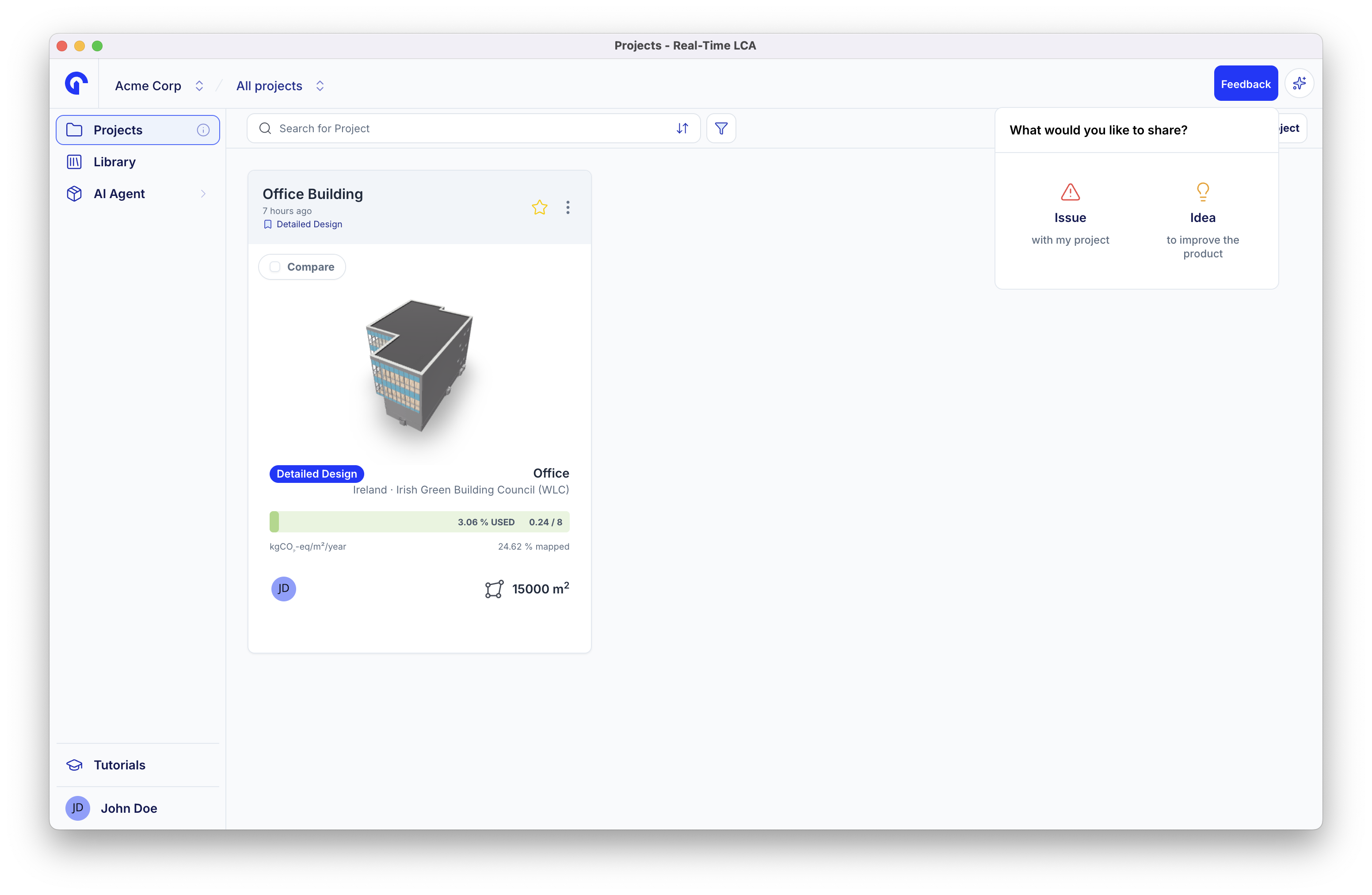Choose Issue with my project option
1372x895 pixels.
1070,214
